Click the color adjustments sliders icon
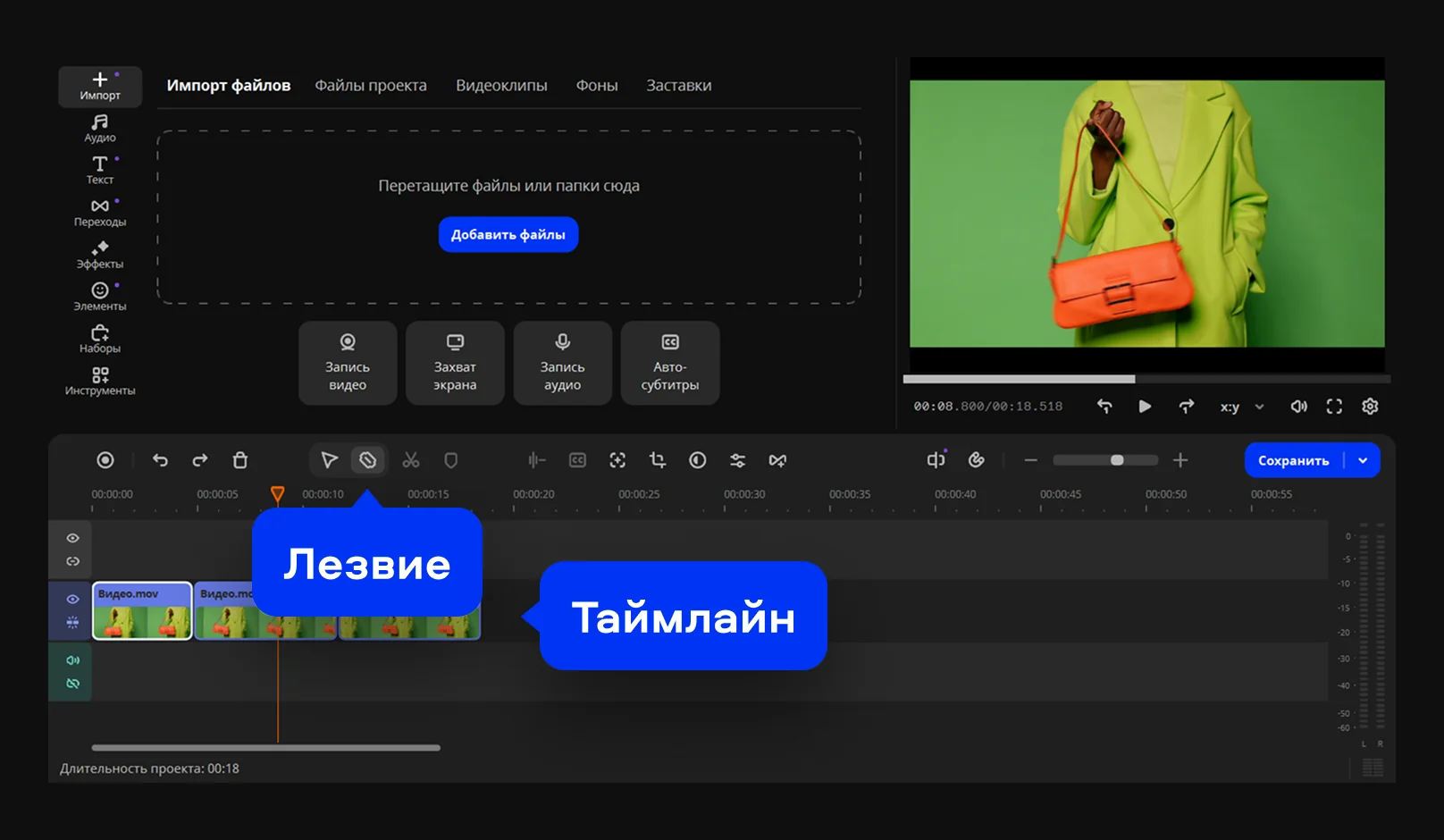 click(737, 460)
